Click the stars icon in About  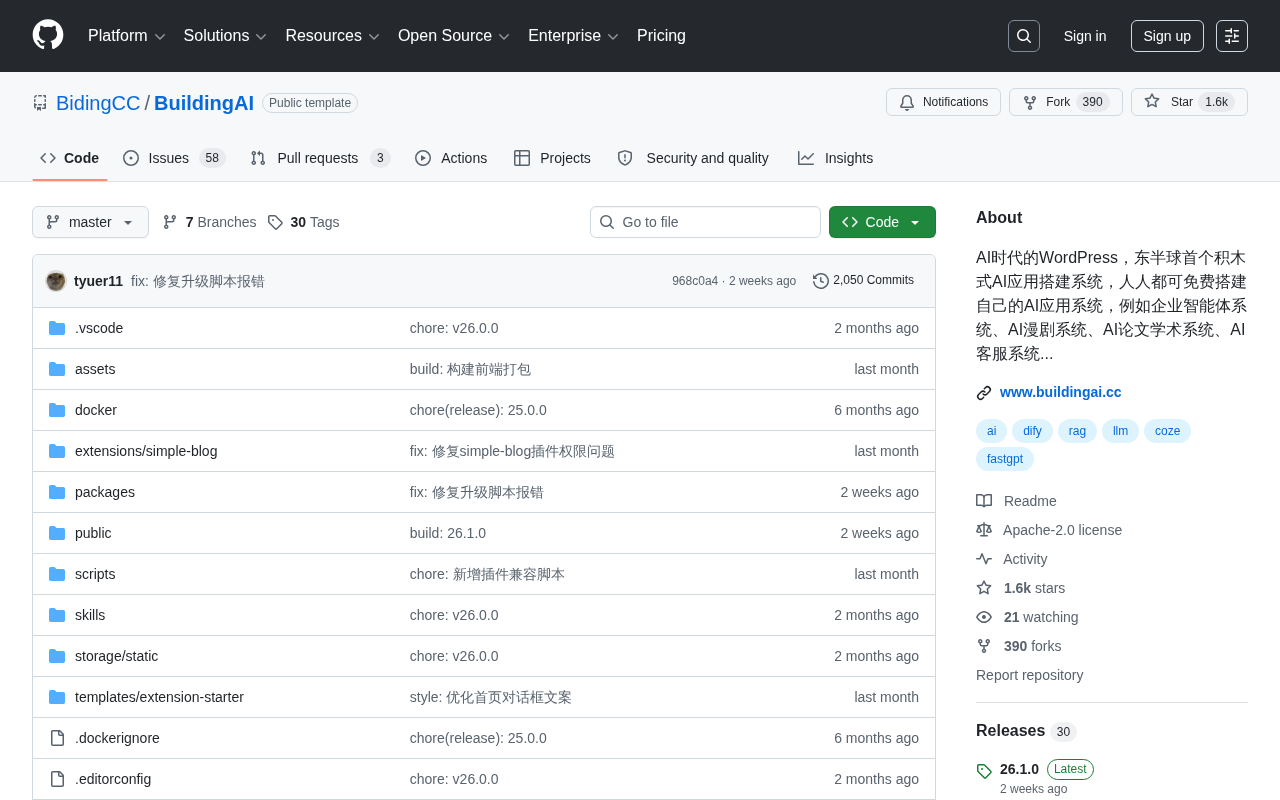(984, 588)
